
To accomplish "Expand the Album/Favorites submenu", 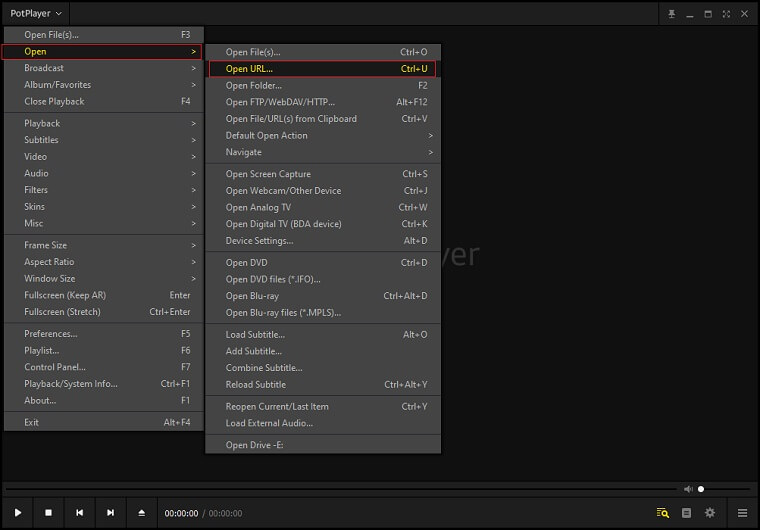I will click(104, 84).
